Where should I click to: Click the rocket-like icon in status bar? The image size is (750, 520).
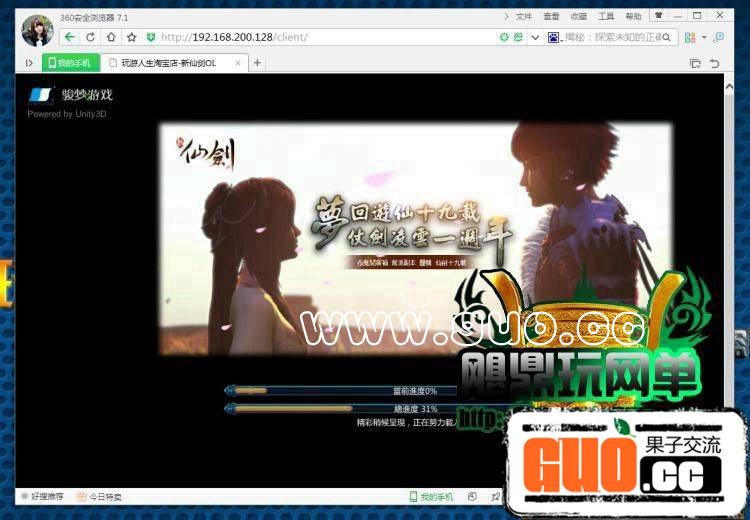(495, 497)
